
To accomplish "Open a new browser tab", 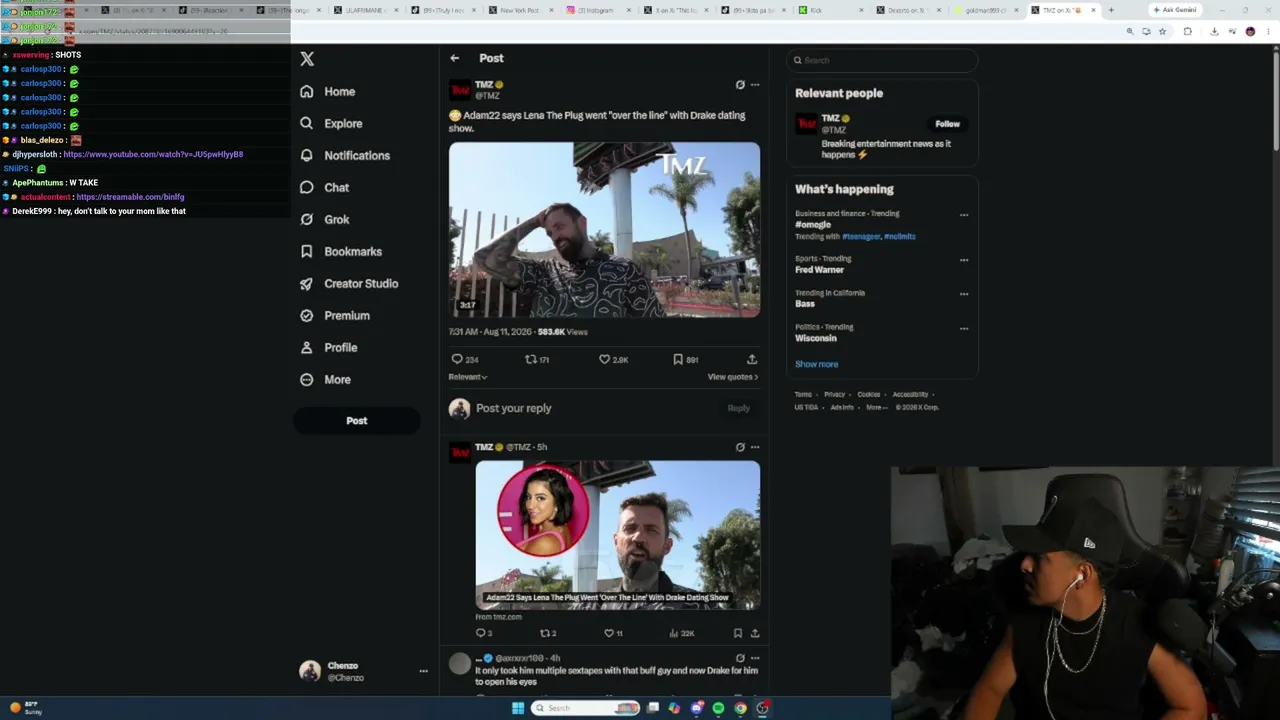I will pyautogui.click(x=1111, y=10).
